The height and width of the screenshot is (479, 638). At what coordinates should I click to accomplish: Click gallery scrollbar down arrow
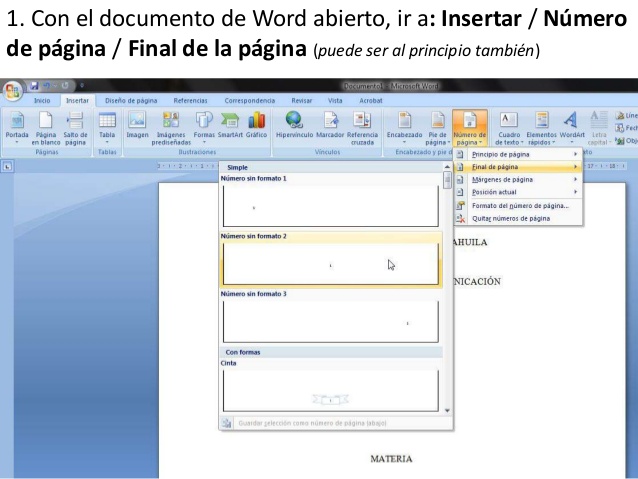tap(447, 411)
